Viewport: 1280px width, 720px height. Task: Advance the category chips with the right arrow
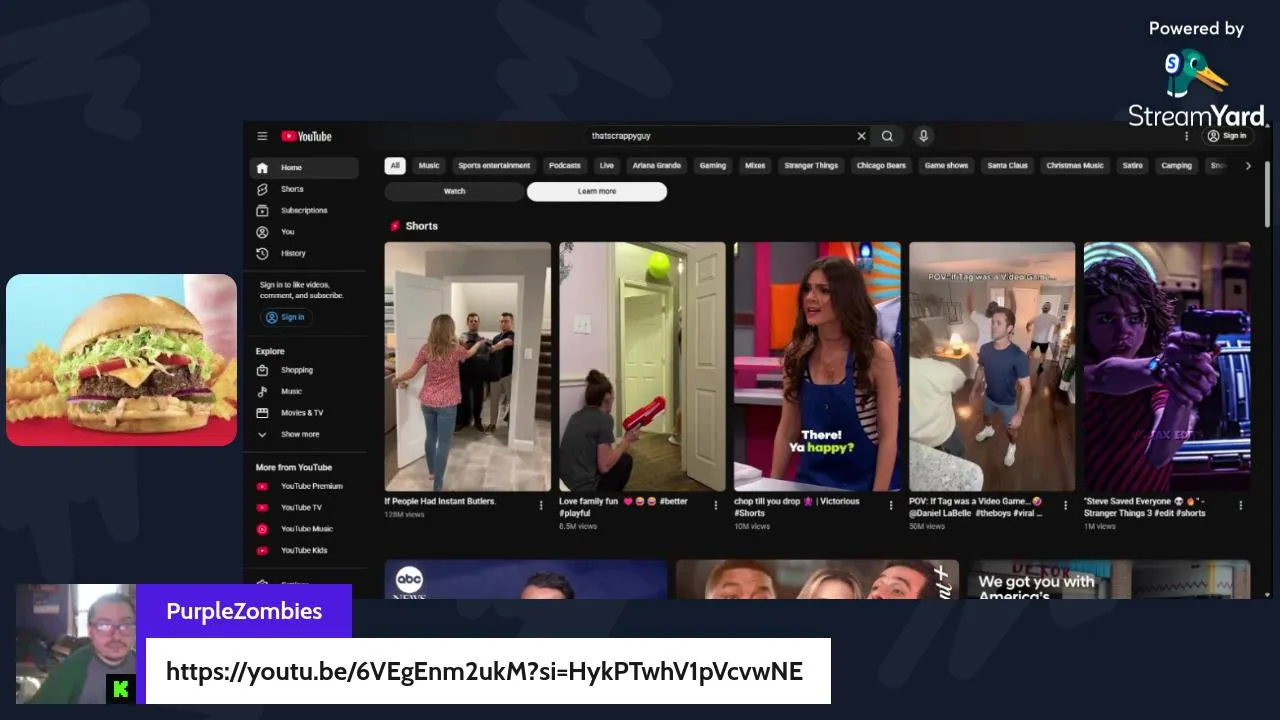[1248, 166]
